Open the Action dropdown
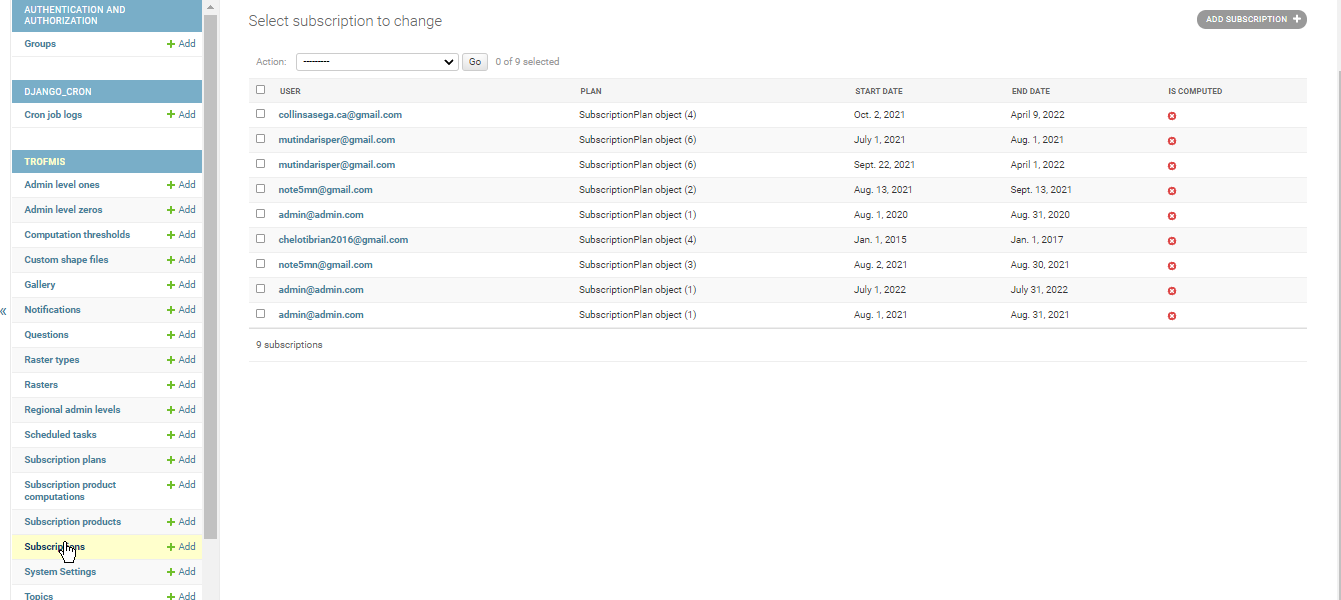Viewport: 1341px width, 600px height. tap(377, 62)
